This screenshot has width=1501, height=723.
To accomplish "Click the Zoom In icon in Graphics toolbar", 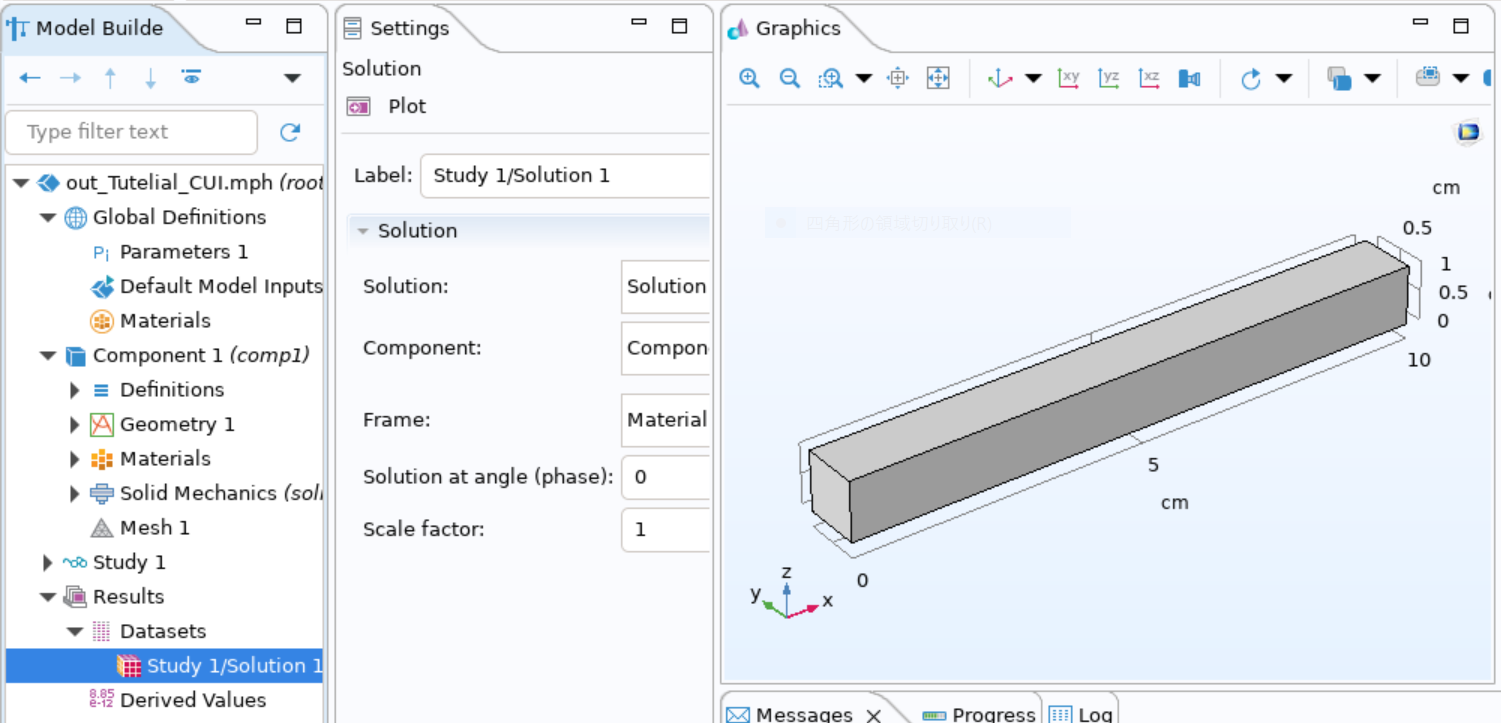I will (748, 77).
